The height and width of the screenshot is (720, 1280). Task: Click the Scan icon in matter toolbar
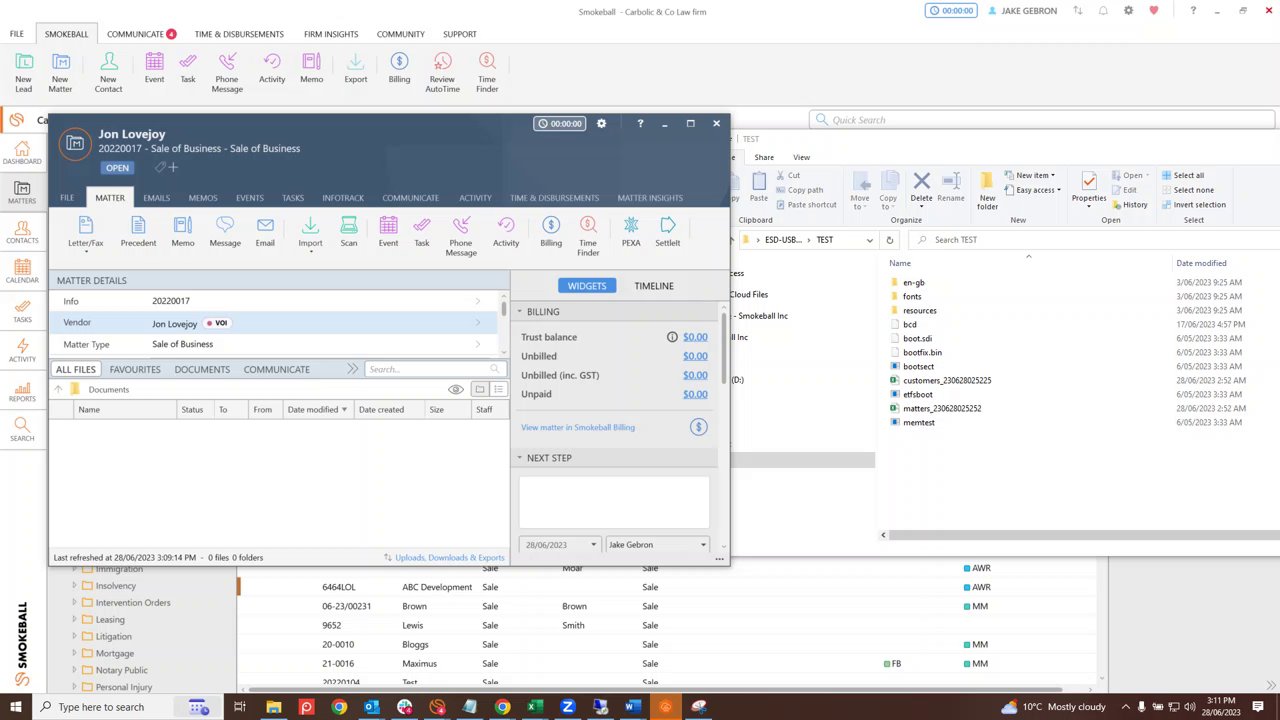(349, 231)
